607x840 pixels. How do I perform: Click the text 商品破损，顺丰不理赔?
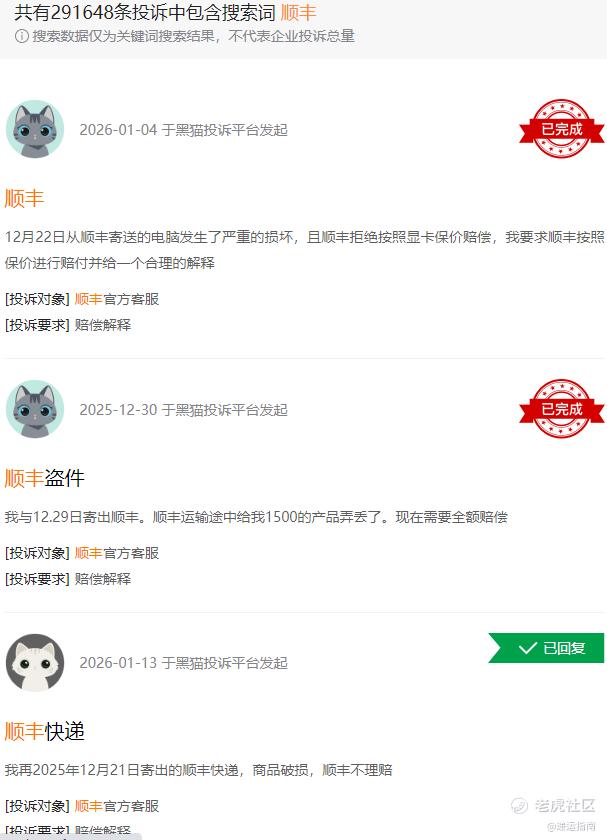pos(323,770)
